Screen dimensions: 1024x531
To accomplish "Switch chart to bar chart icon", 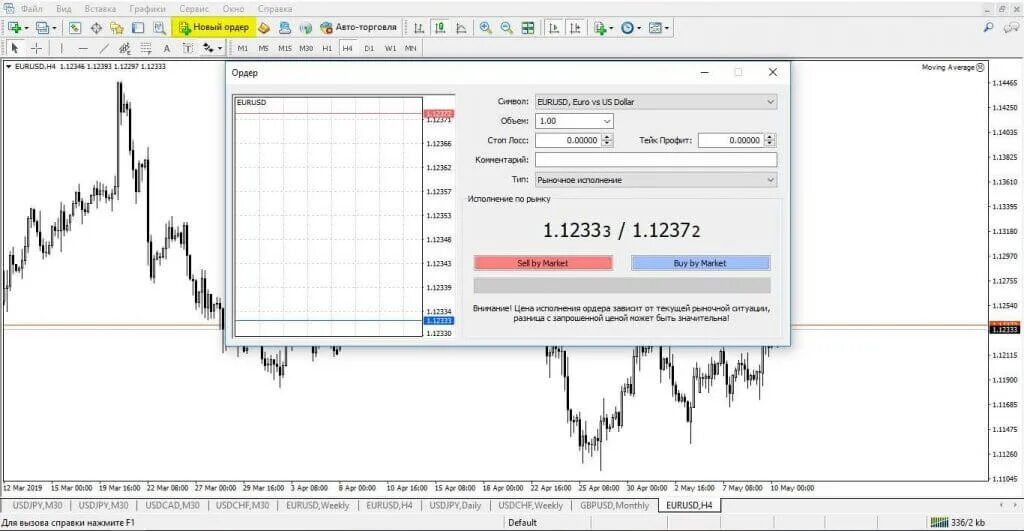I will tap(419, 27).
